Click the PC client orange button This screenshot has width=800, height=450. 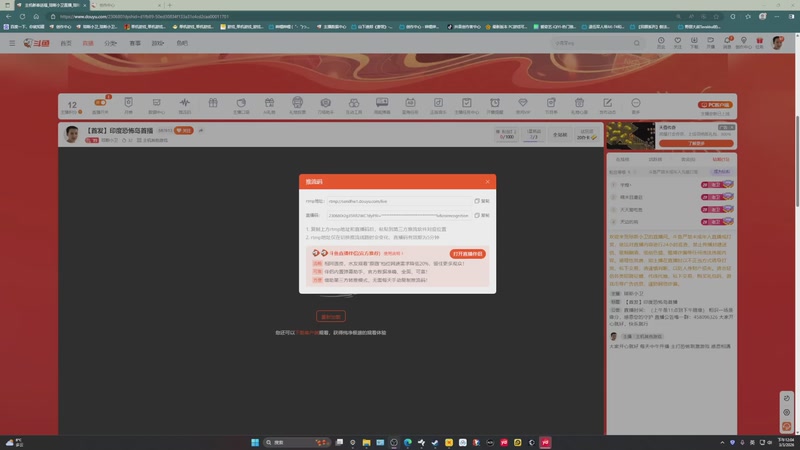point(715,105)
